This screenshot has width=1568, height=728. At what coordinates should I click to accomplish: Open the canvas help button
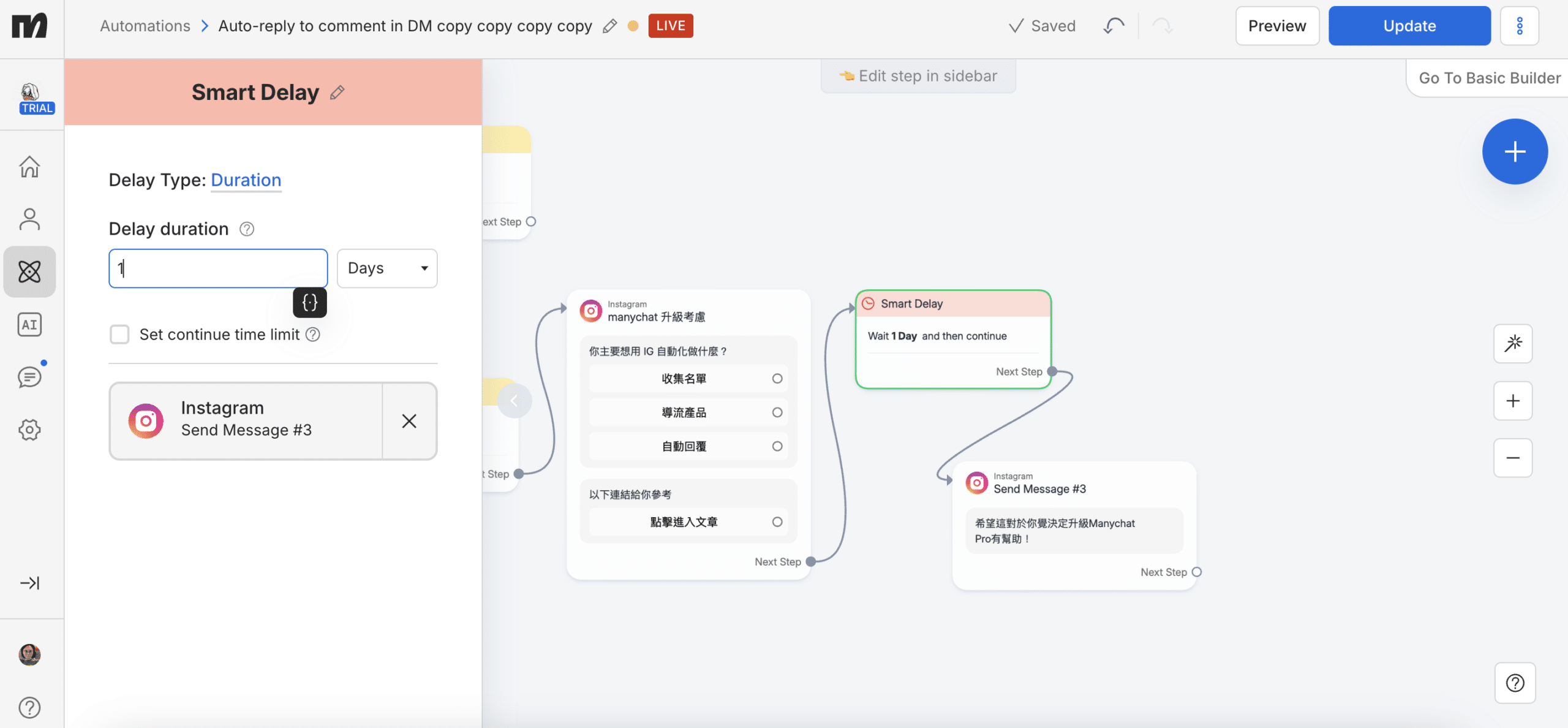1515,683
